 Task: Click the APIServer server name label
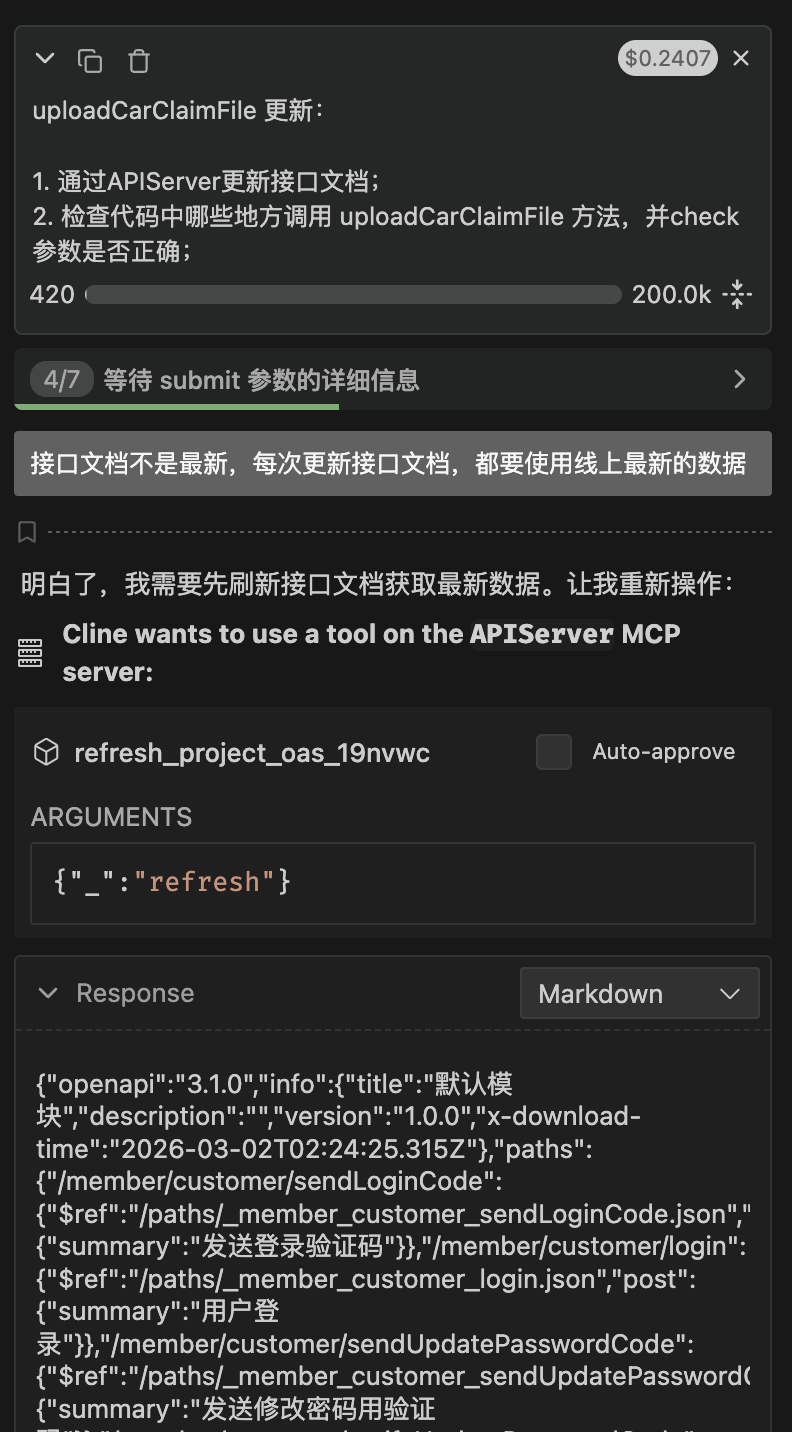pos(542,634)
